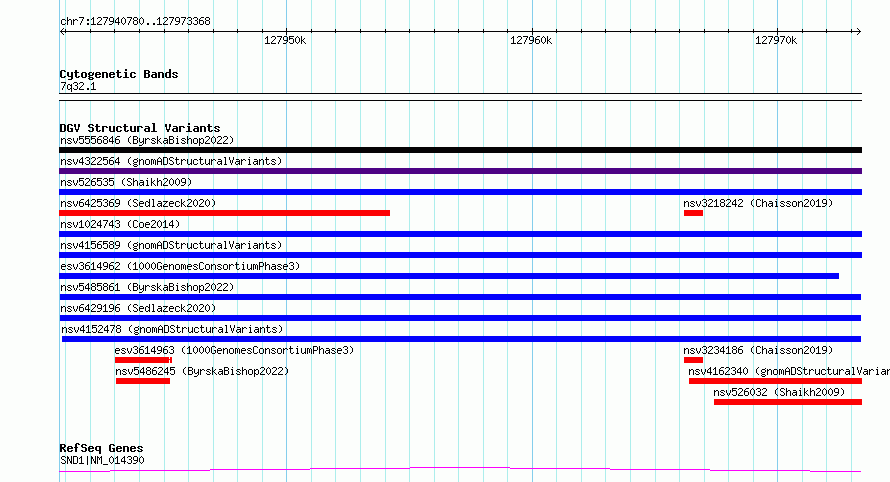Click the 127970k ruler label
Viewport: 890px width, 482px height.
click(776, 40)
